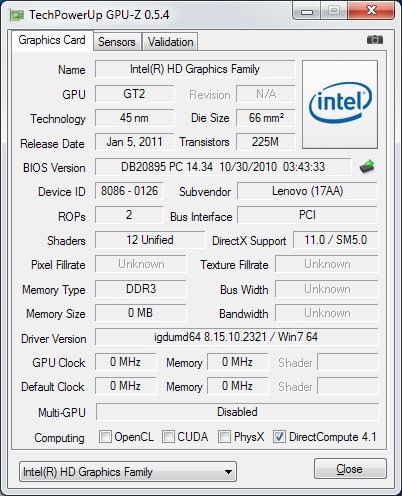This screenshot has width=402, height=496.
Task: Click the Texture Fillrate Unknown field
Action: 327,264
